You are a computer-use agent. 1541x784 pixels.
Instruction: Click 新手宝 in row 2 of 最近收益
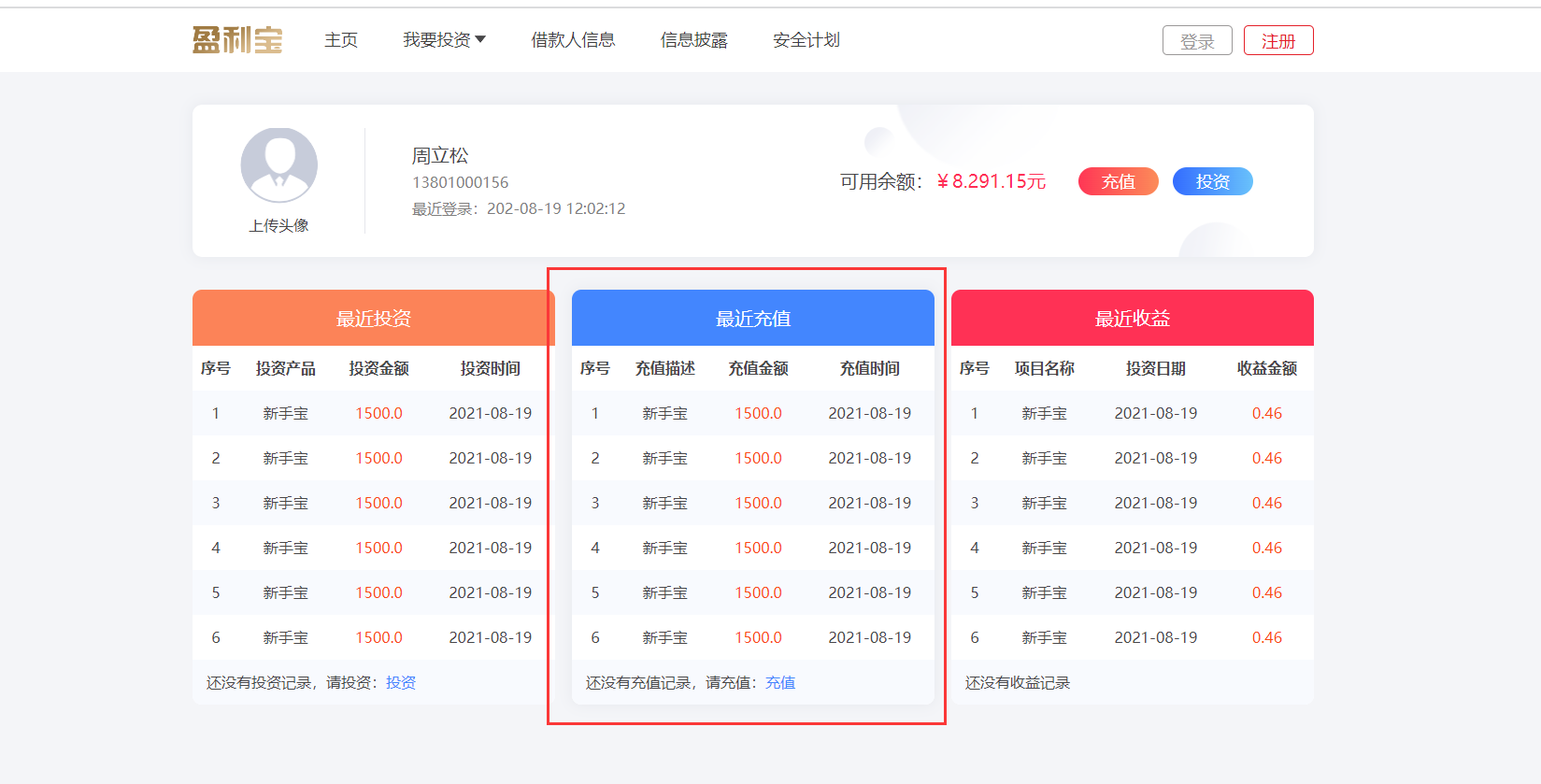1045,458
